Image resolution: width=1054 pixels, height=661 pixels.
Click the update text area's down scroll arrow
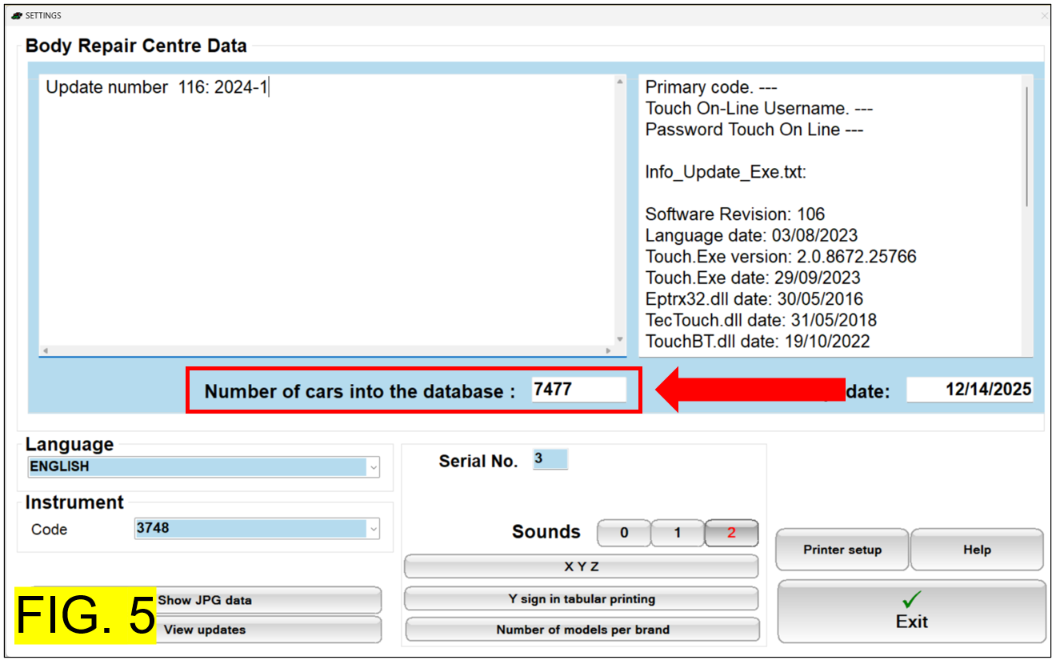620,340
